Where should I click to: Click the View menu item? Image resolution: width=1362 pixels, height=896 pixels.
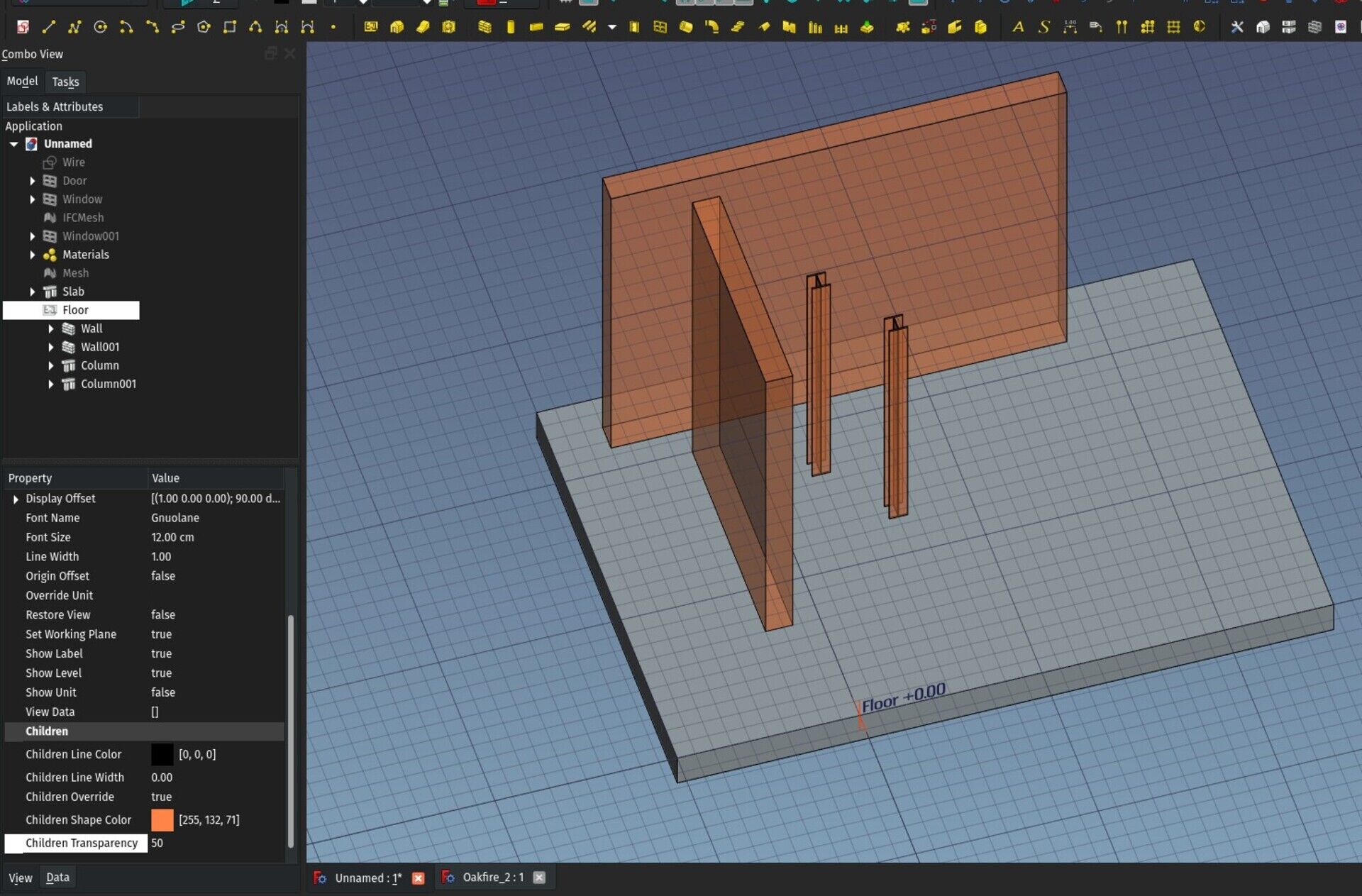20,877
